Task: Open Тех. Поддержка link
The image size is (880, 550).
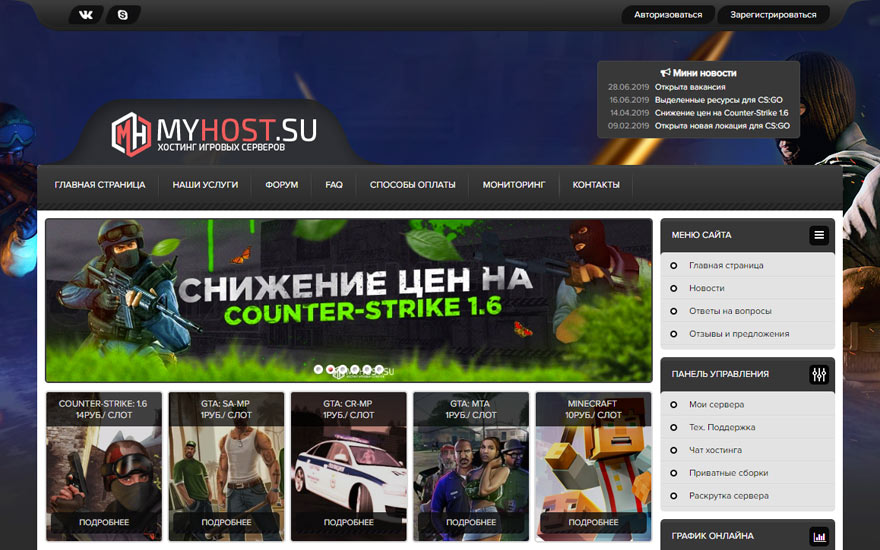Action: click(x=722, y=428)
